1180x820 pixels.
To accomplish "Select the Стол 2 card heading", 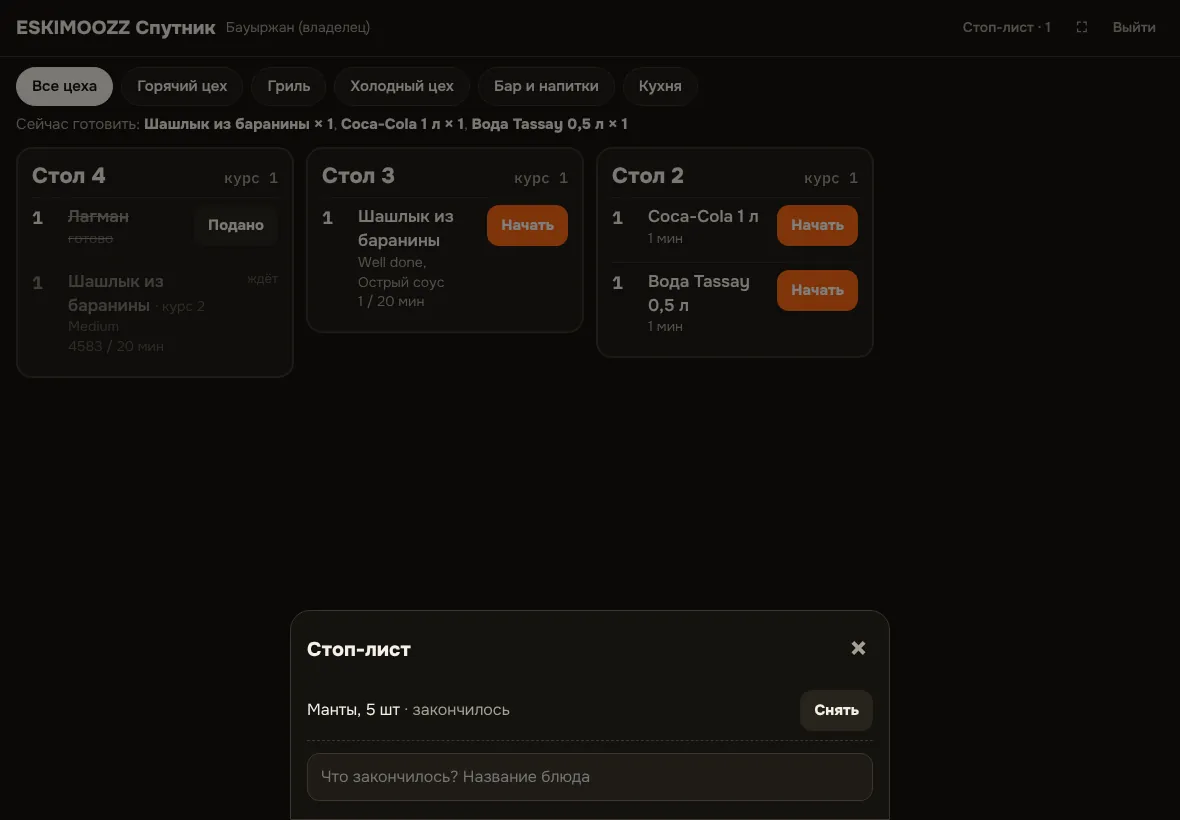I will [x=648, y=175].
